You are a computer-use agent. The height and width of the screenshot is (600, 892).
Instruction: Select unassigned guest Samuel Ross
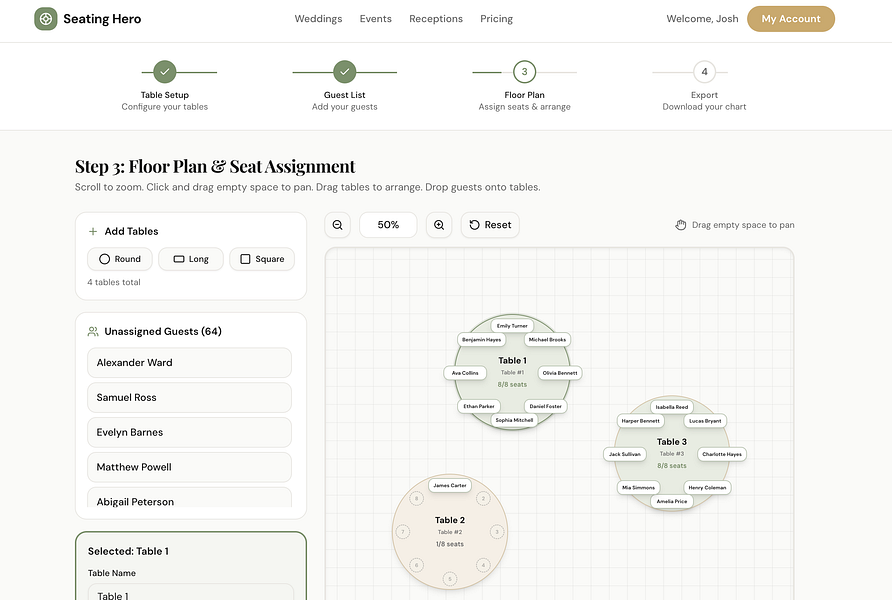(189, 398)
